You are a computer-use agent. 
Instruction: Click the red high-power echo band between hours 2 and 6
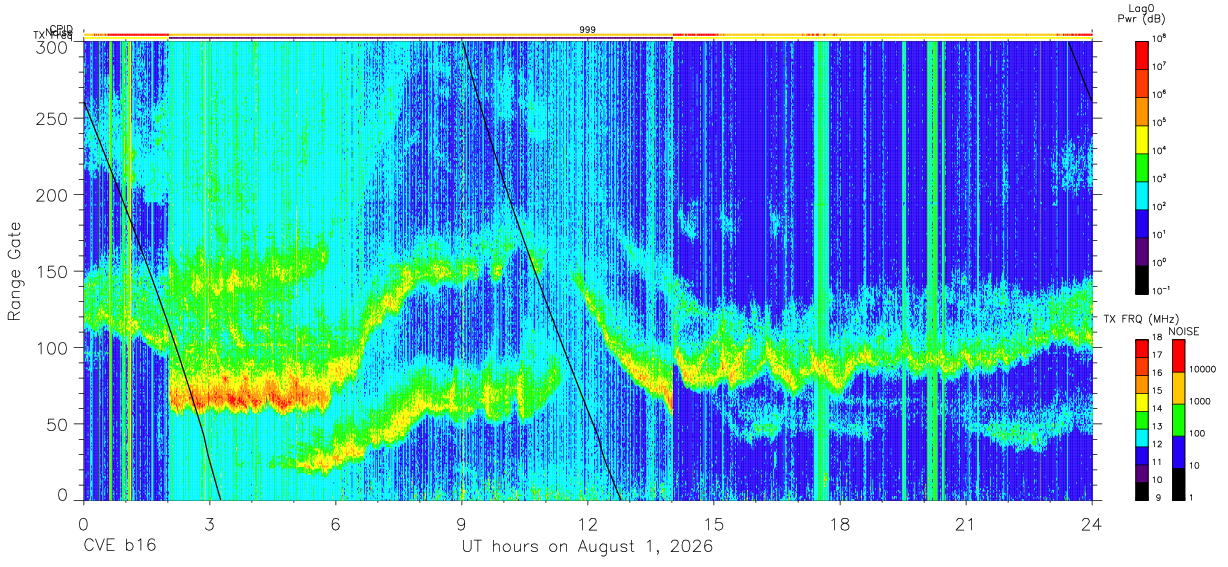[x=250, y=395]
